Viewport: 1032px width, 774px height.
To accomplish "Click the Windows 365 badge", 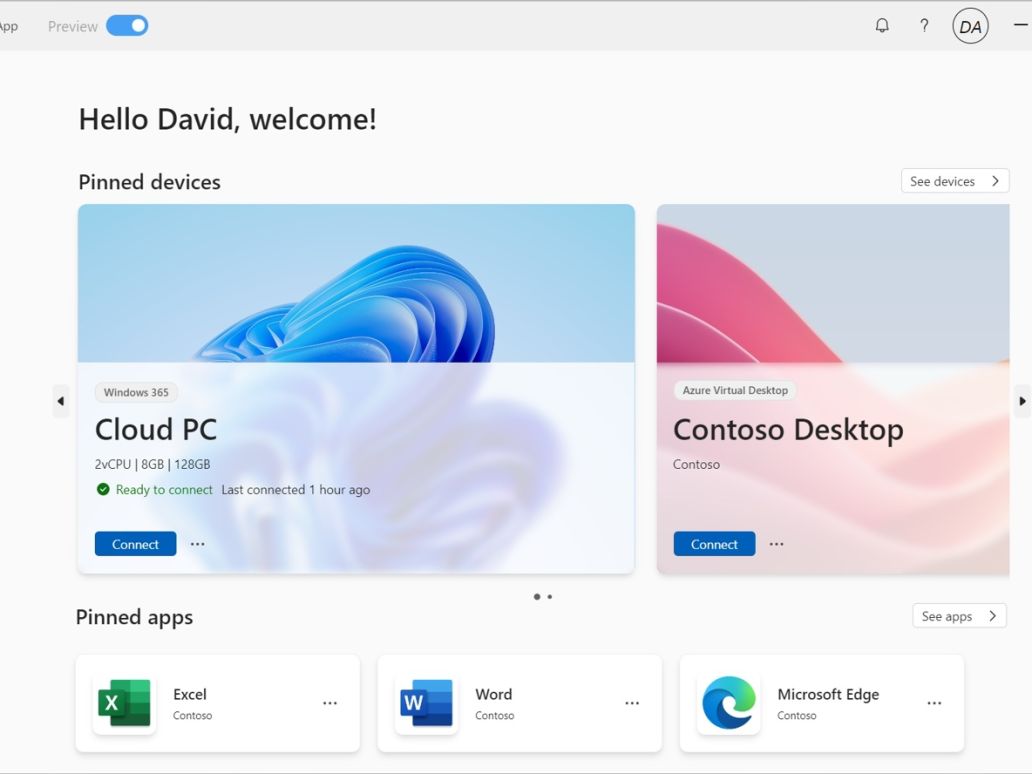I will (x=136, y=392).
